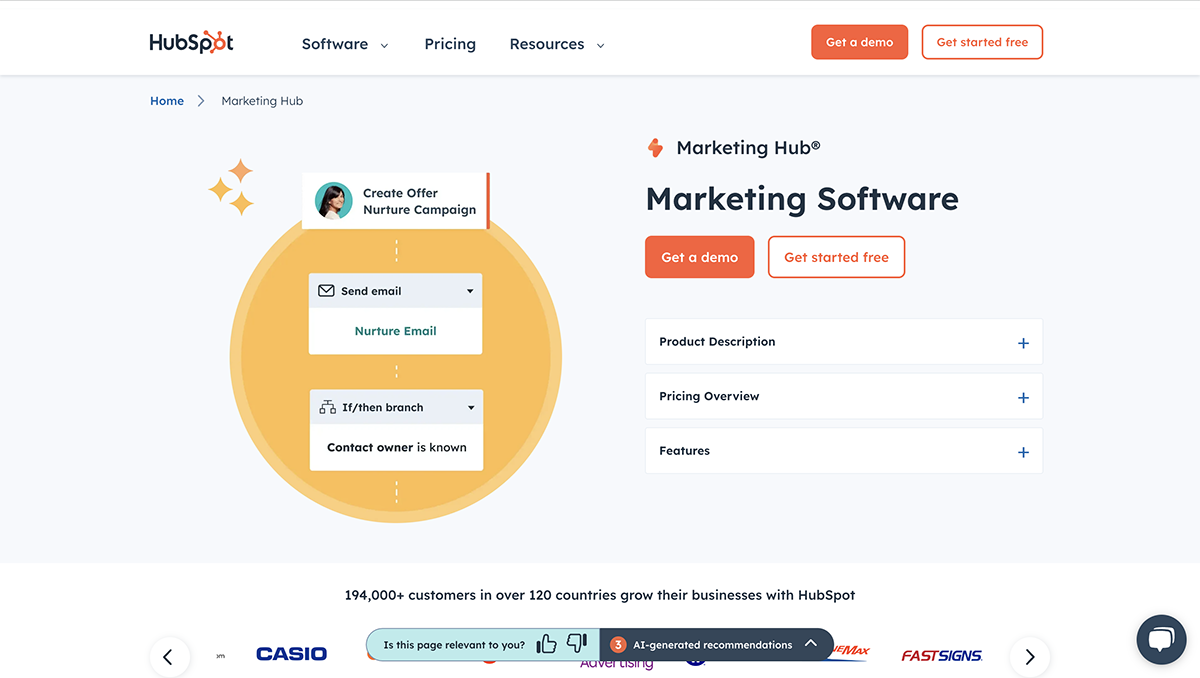This screenshot has height=678, width=1200.
Task: Collapse the AI-generated recommendations banner
Action: tap(812, 644)
